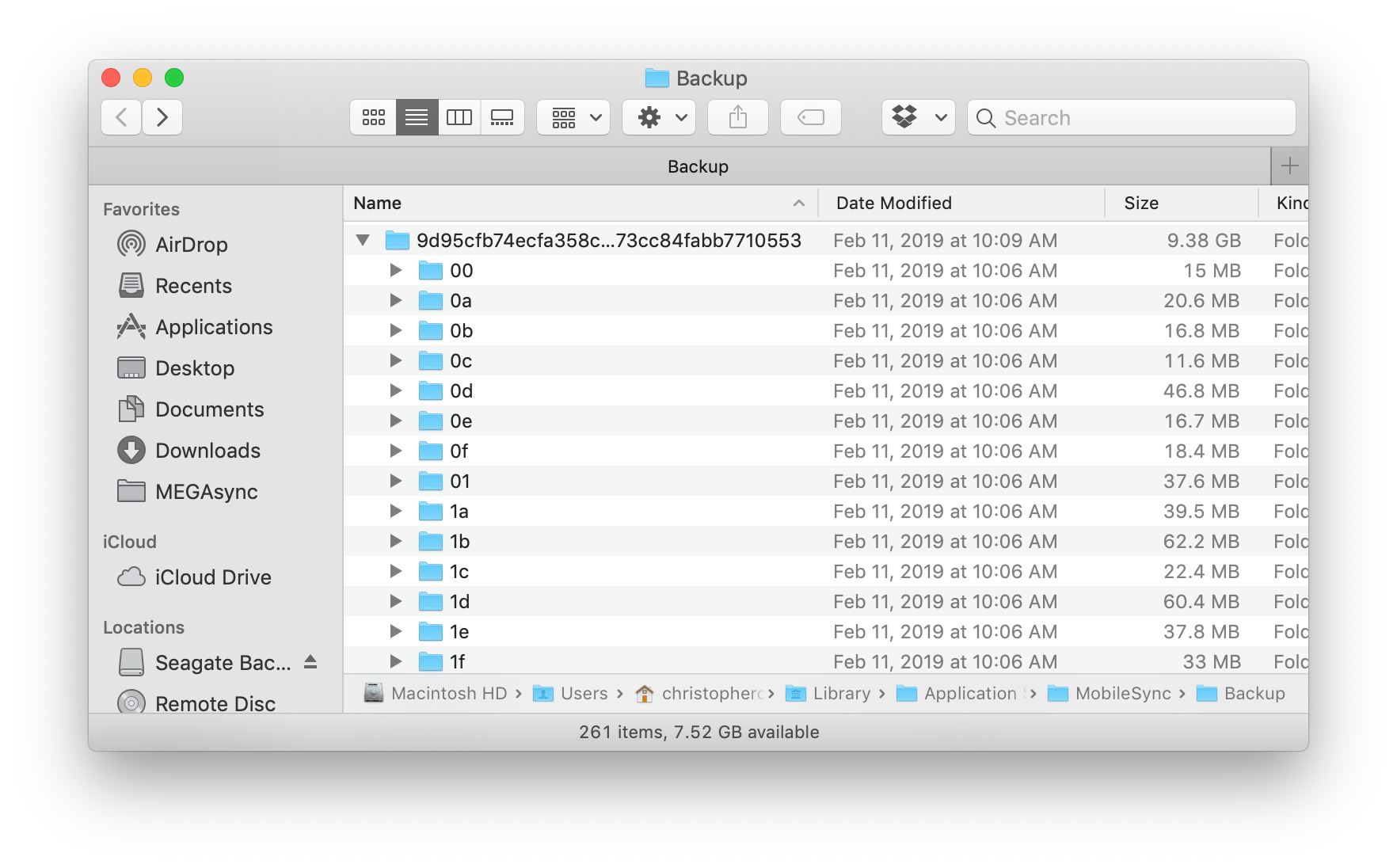Open the item grouping dropdown
1397x868 pixels.
tap(573, 117)
